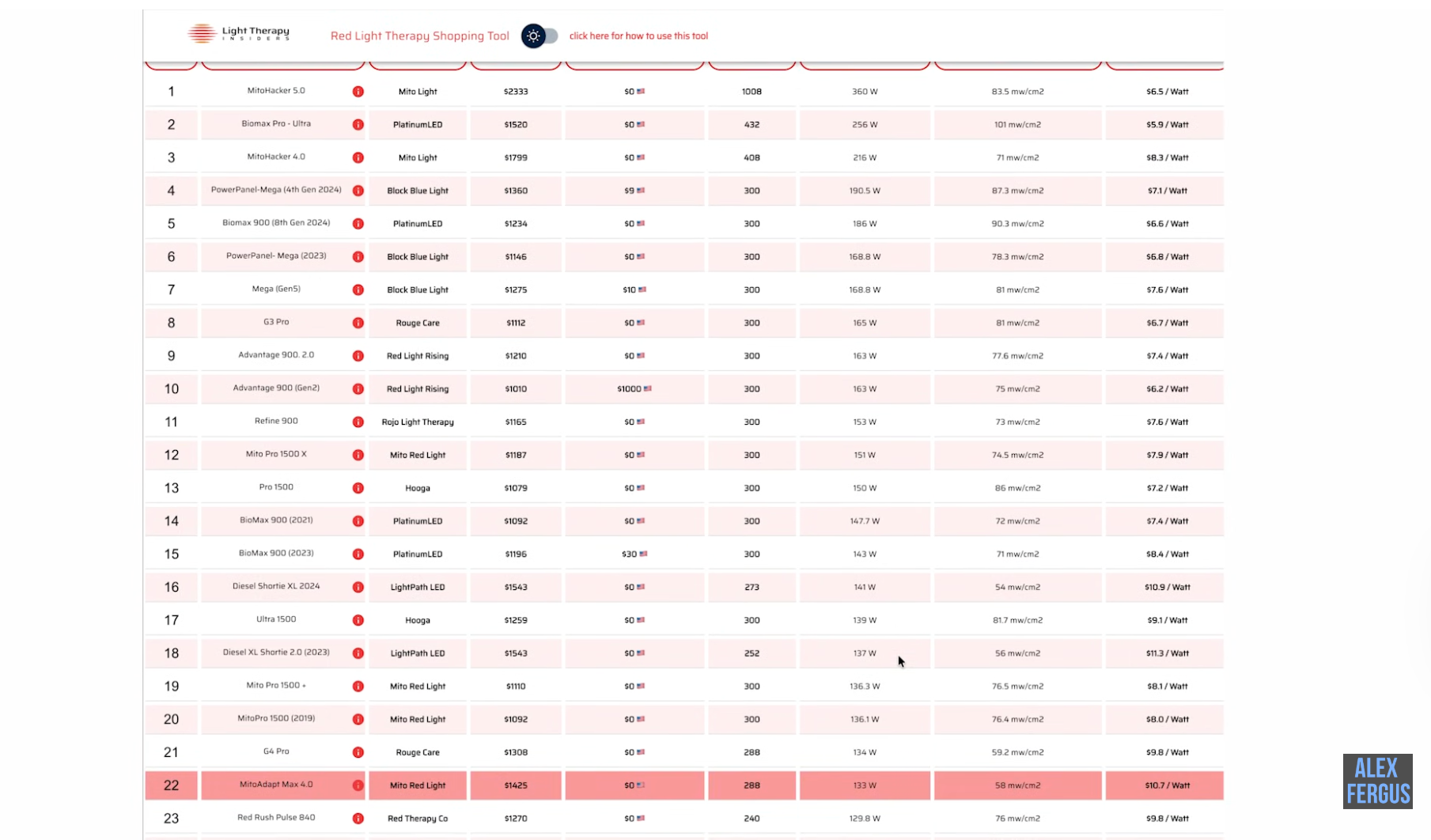Click the 83.5 mw/cm2 irradiance cell
This screenshot has height=840, width=1431.
[1017, 92]
